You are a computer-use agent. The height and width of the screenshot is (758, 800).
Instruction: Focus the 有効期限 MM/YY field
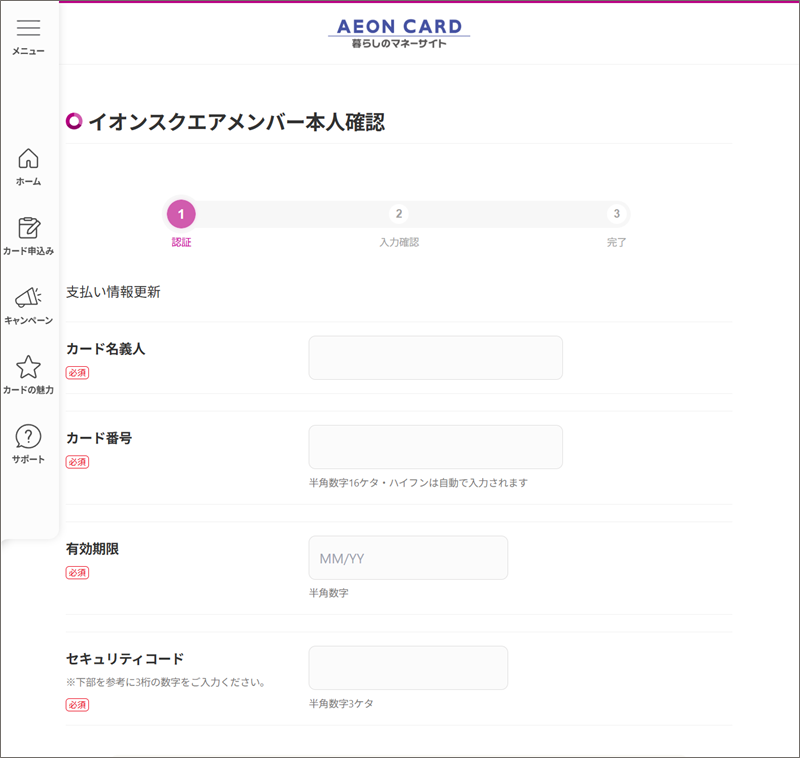point(408,558)
